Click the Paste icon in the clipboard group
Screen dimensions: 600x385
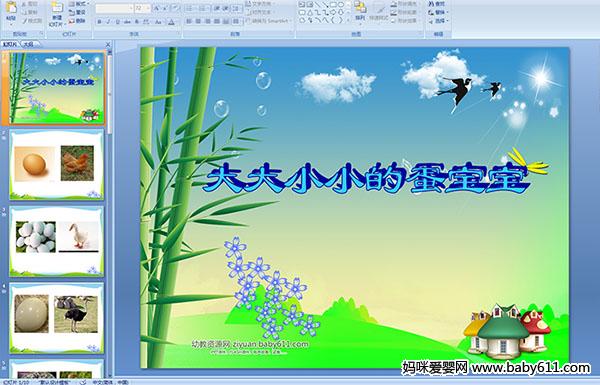tap(11, 11)
